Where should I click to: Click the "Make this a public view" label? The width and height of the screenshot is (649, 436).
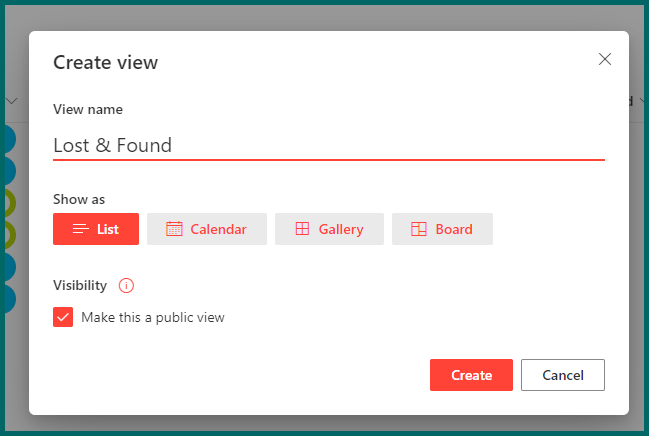click(153, 317)
